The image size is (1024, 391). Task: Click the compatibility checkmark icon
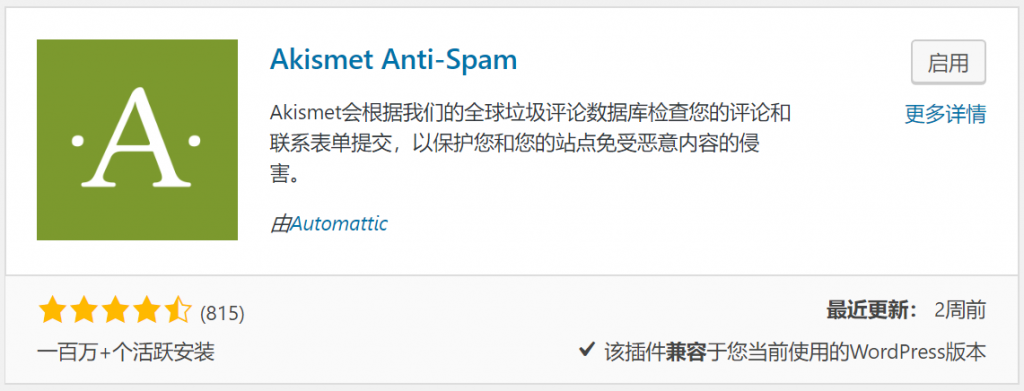pos(586,351)
